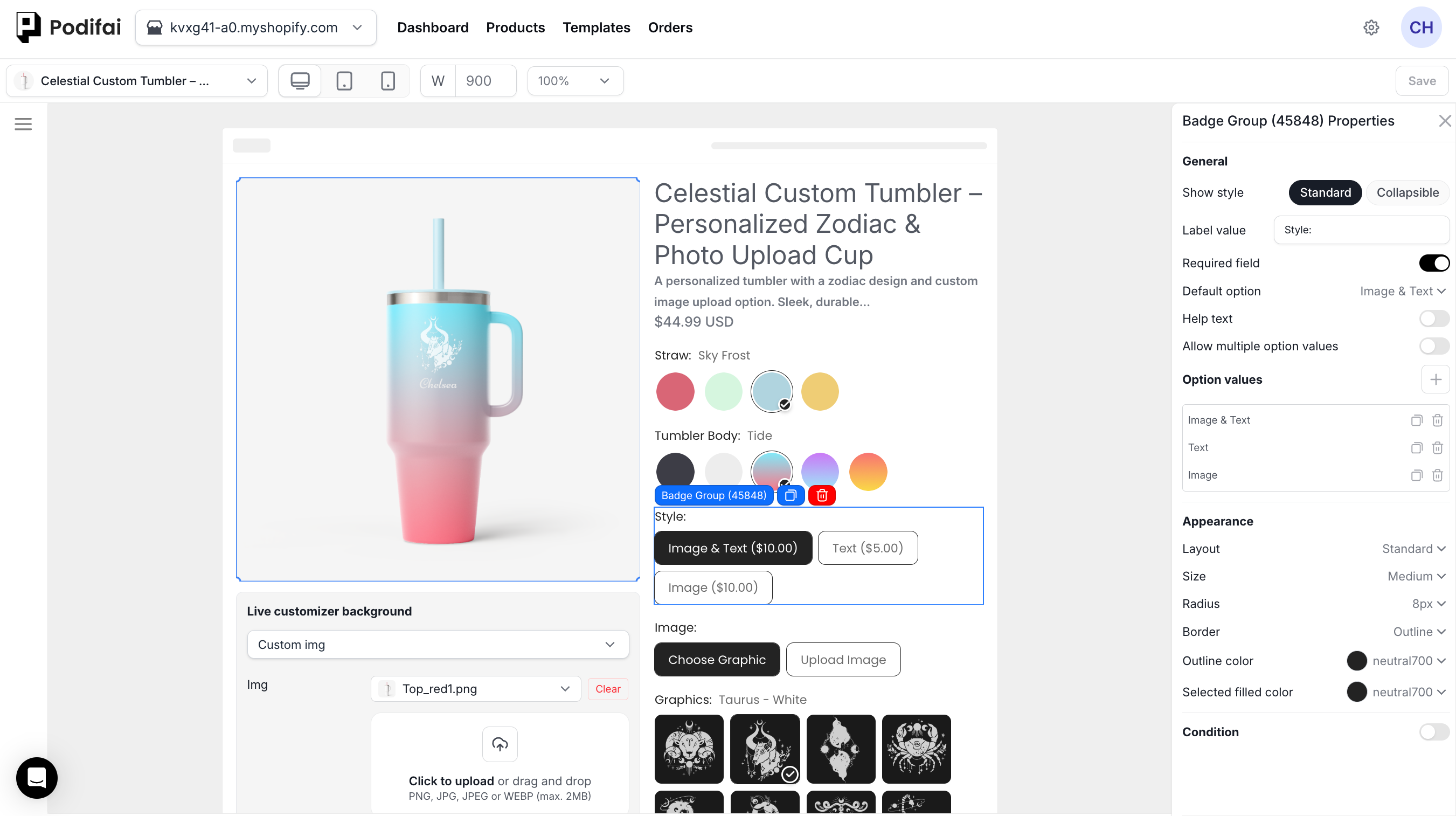Viewport: 1456px width, 816px height.
Task: Edit the Label value field
Action: 1361,230
